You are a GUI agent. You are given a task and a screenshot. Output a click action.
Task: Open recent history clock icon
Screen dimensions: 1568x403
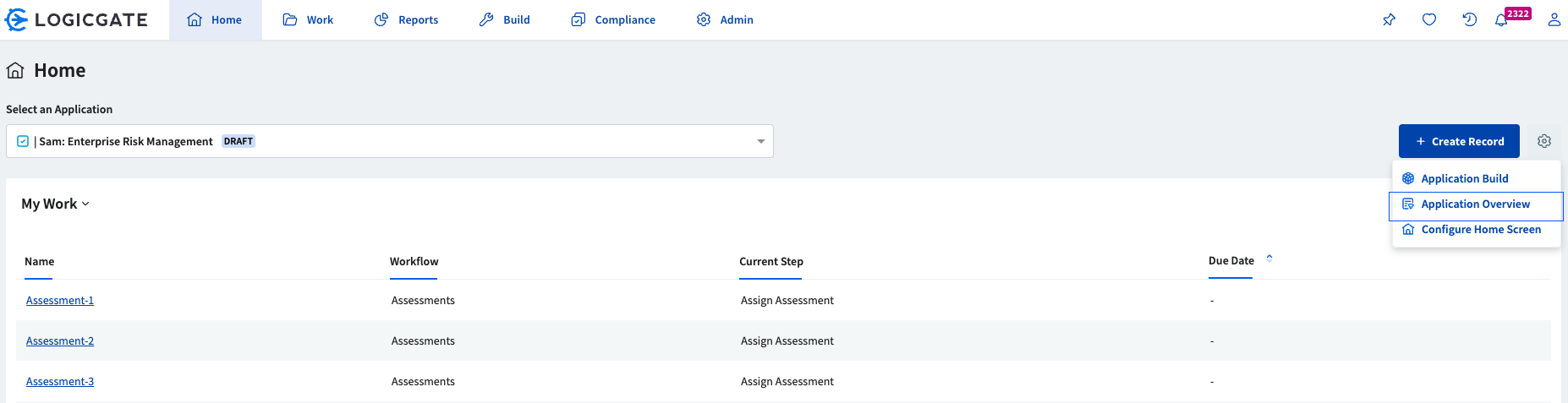point(1470,19)
